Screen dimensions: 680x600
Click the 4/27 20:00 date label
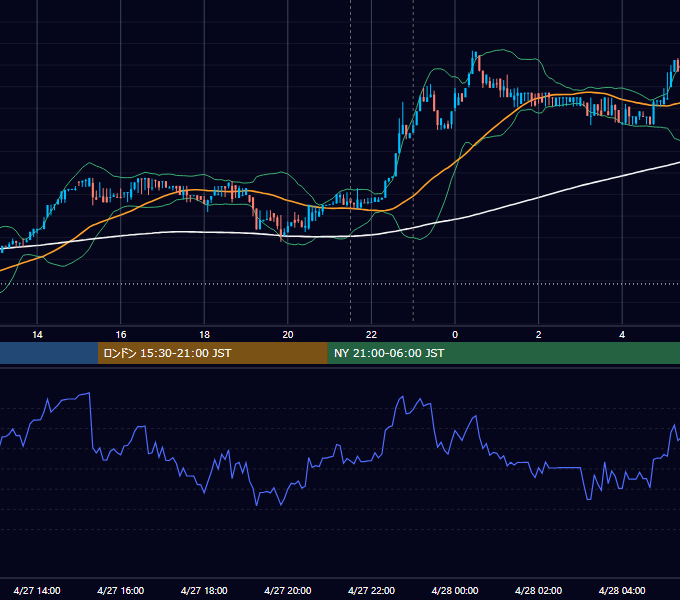[288, 590]
